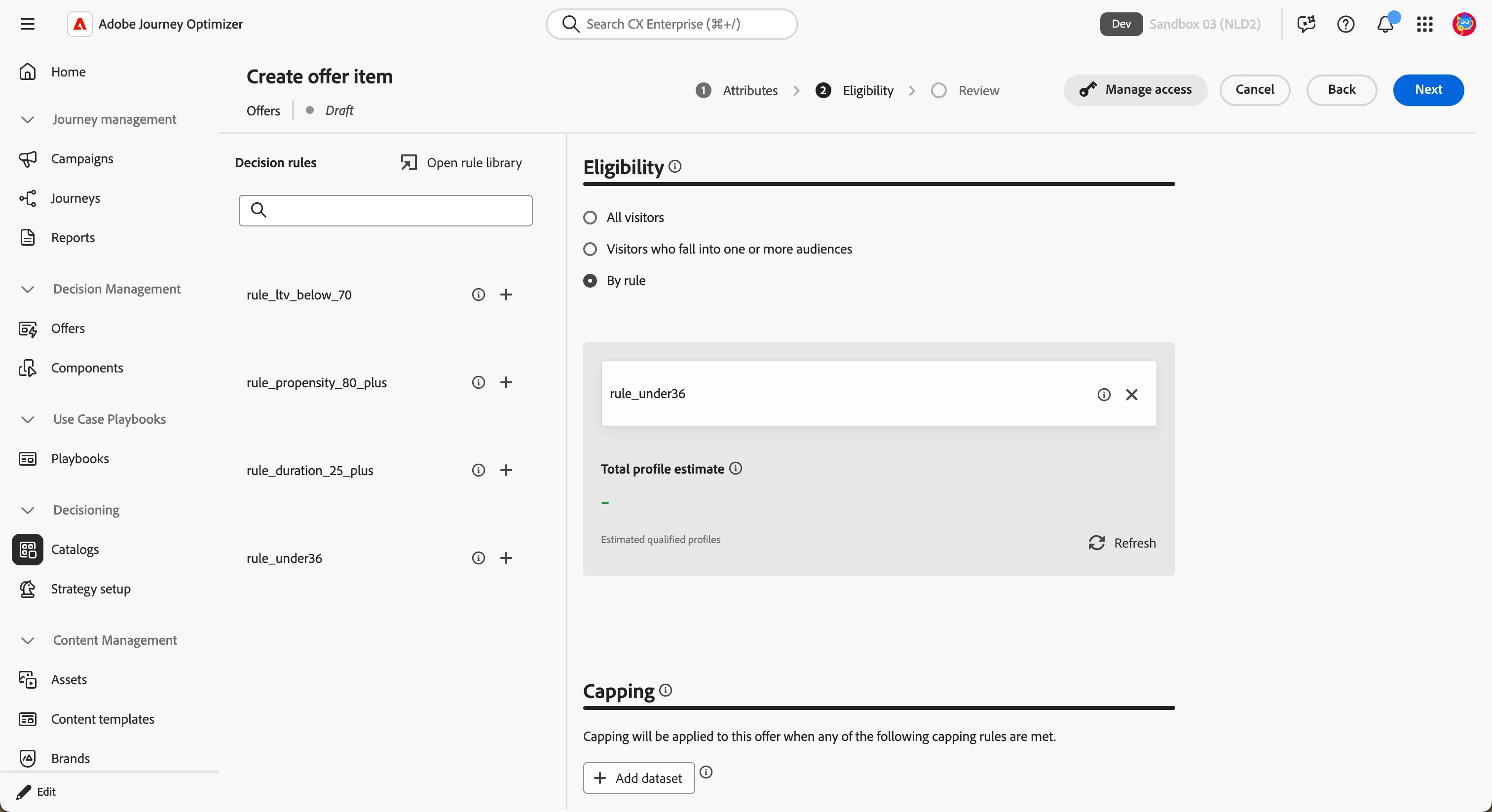The image size is (1492, 812).
Task: Open Catalogs in the sidebar
Action: [75, 549]
